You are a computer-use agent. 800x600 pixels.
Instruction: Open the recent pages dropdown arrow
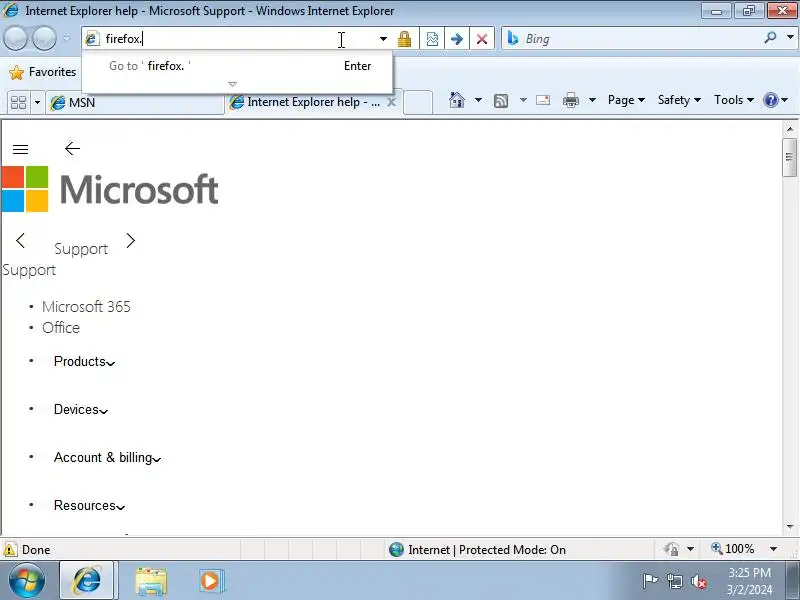67,38
